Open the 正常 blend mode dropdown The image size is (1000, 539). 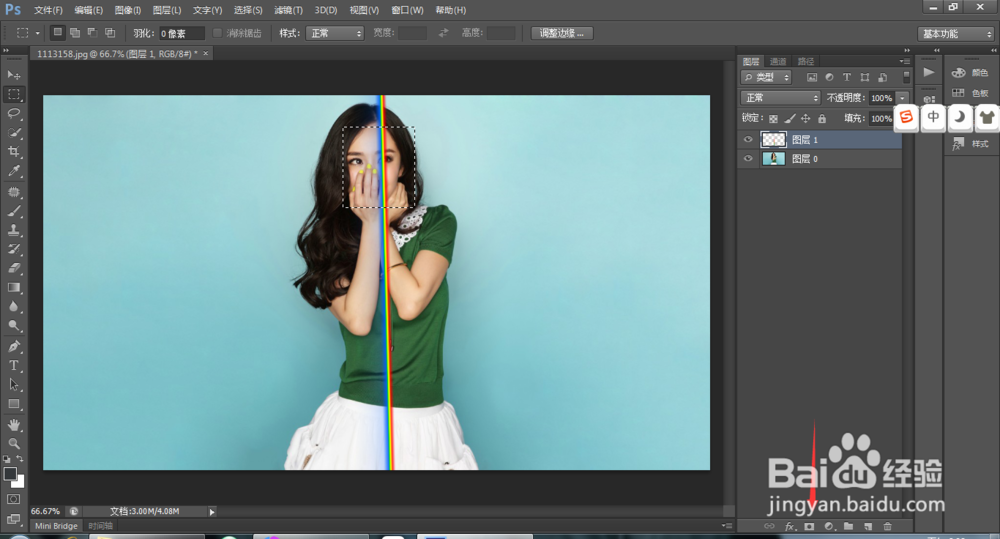[780, 98]
